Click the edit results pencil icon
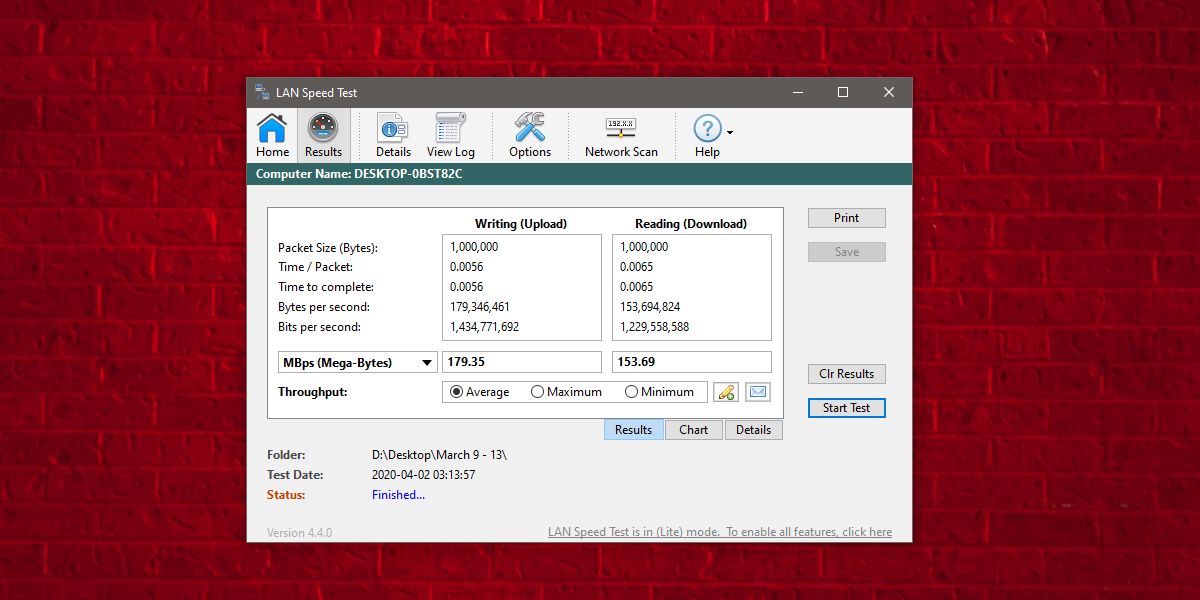 pyautogui.click(x=725, y=392)
